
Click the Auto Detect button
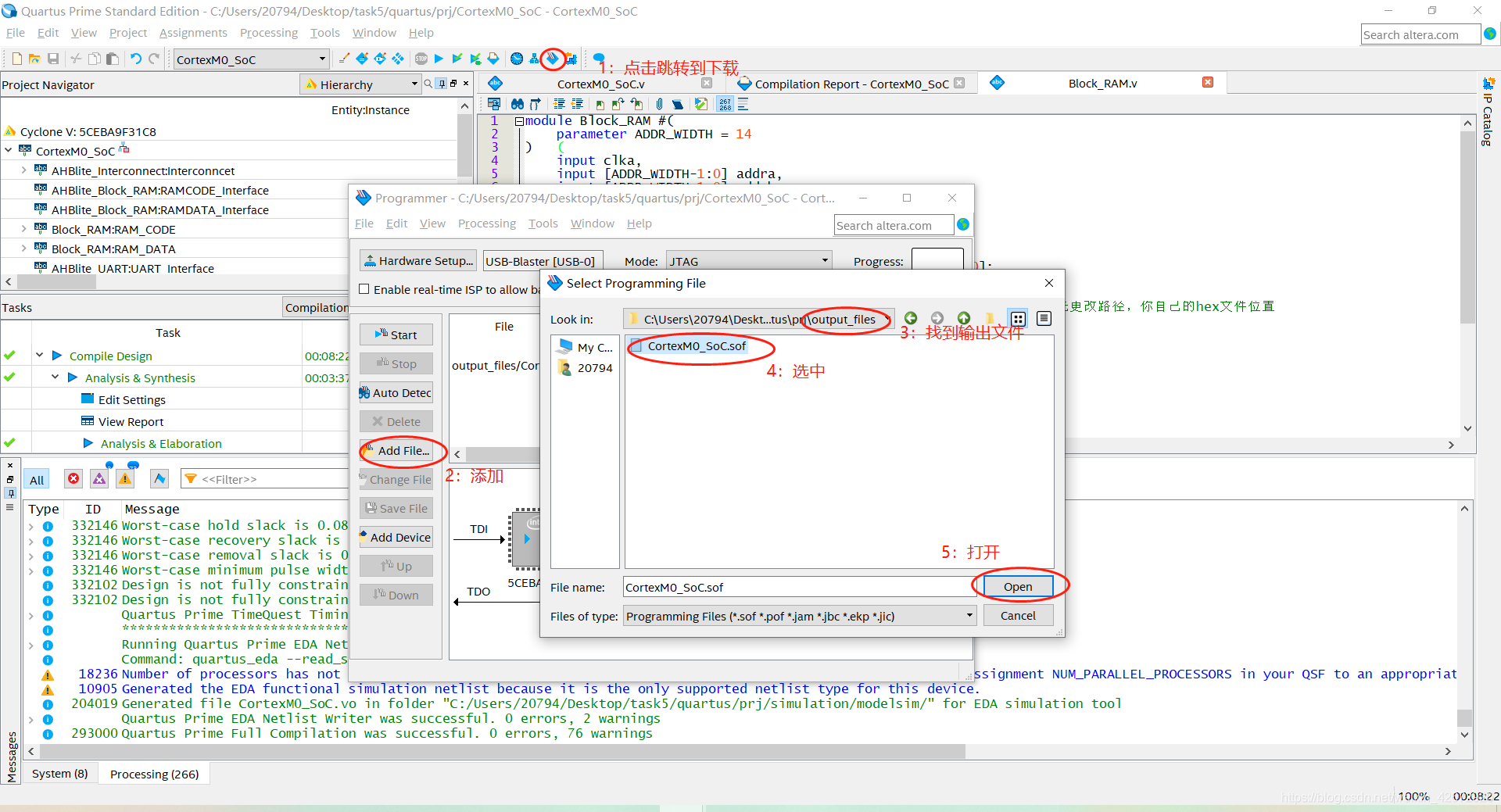pos(396,393)
